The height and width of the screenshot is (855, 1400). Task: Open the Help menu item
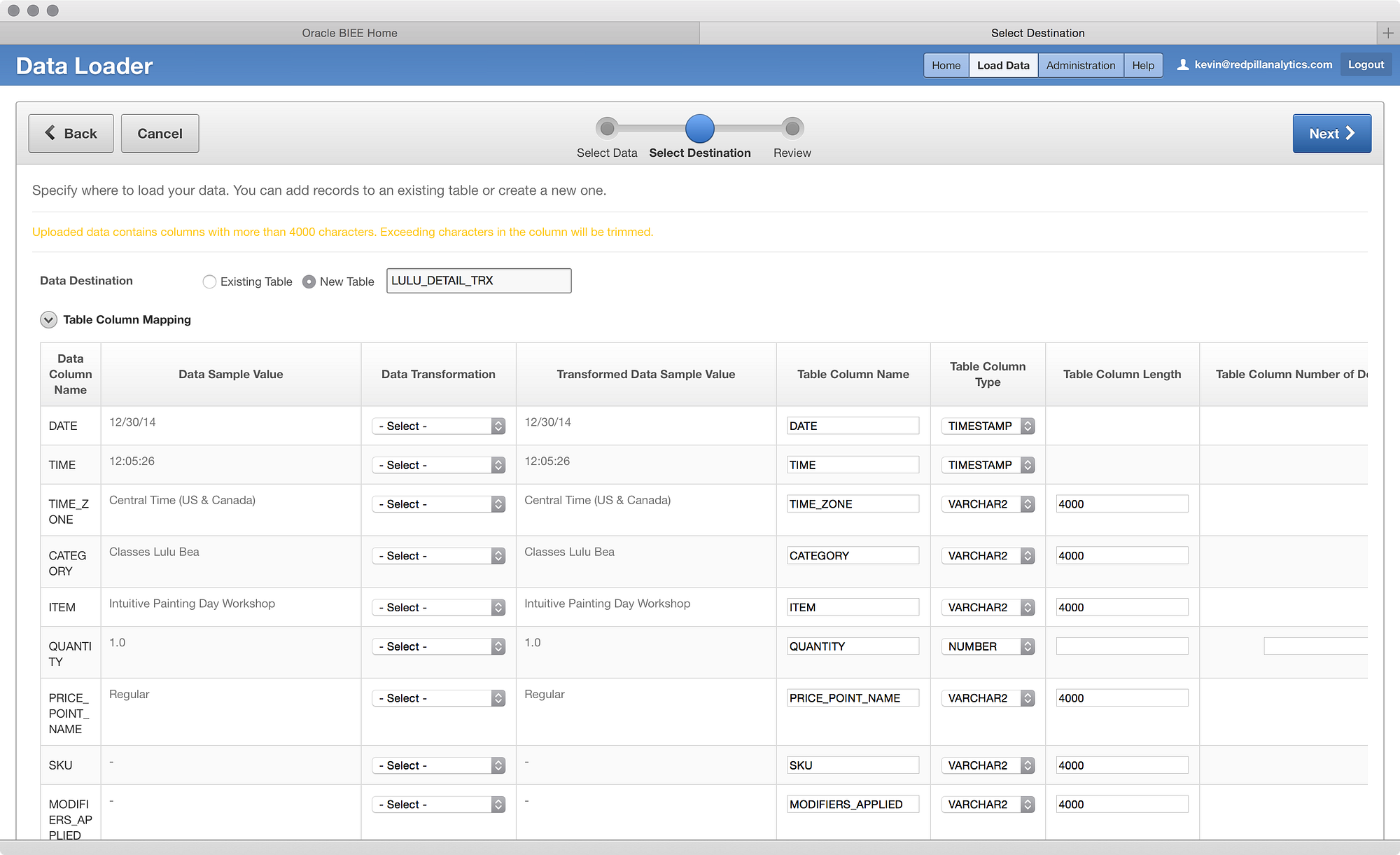tap(1142, 65)
